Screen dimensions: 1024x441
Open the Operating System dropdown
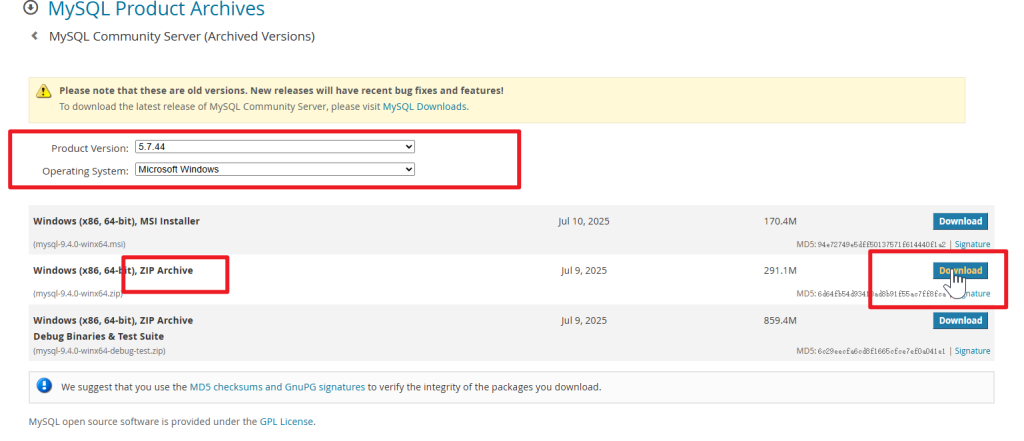(274, 170)
